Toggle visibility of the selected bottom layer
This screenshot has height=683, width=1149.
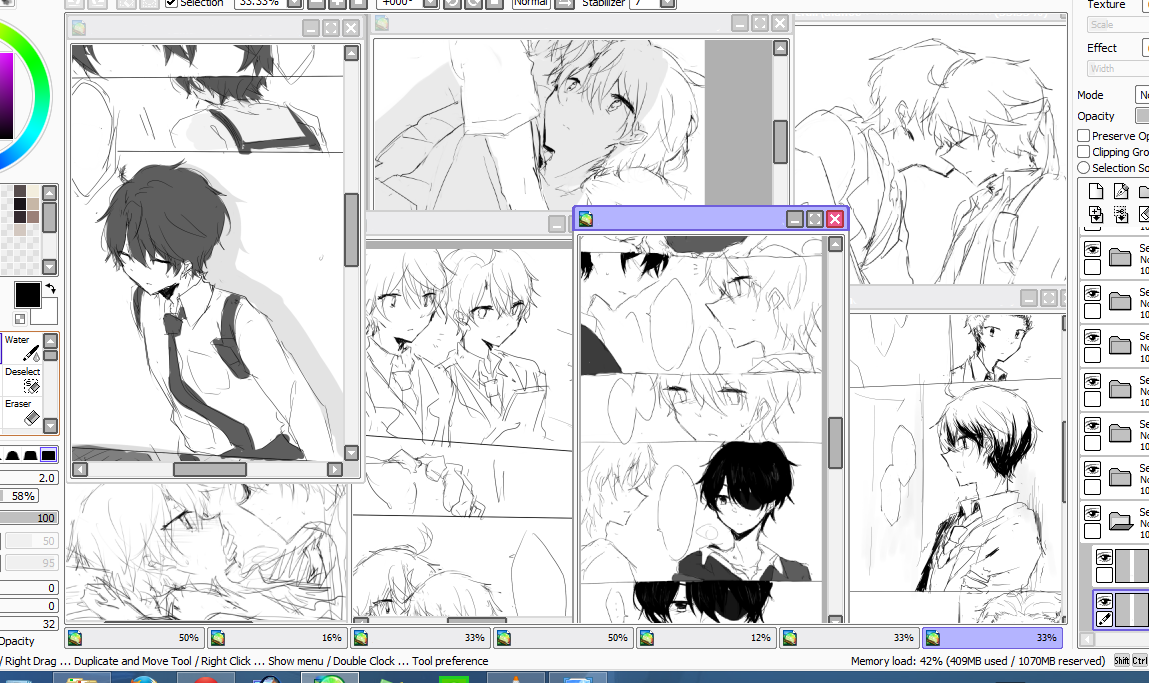click(1104, 601)
